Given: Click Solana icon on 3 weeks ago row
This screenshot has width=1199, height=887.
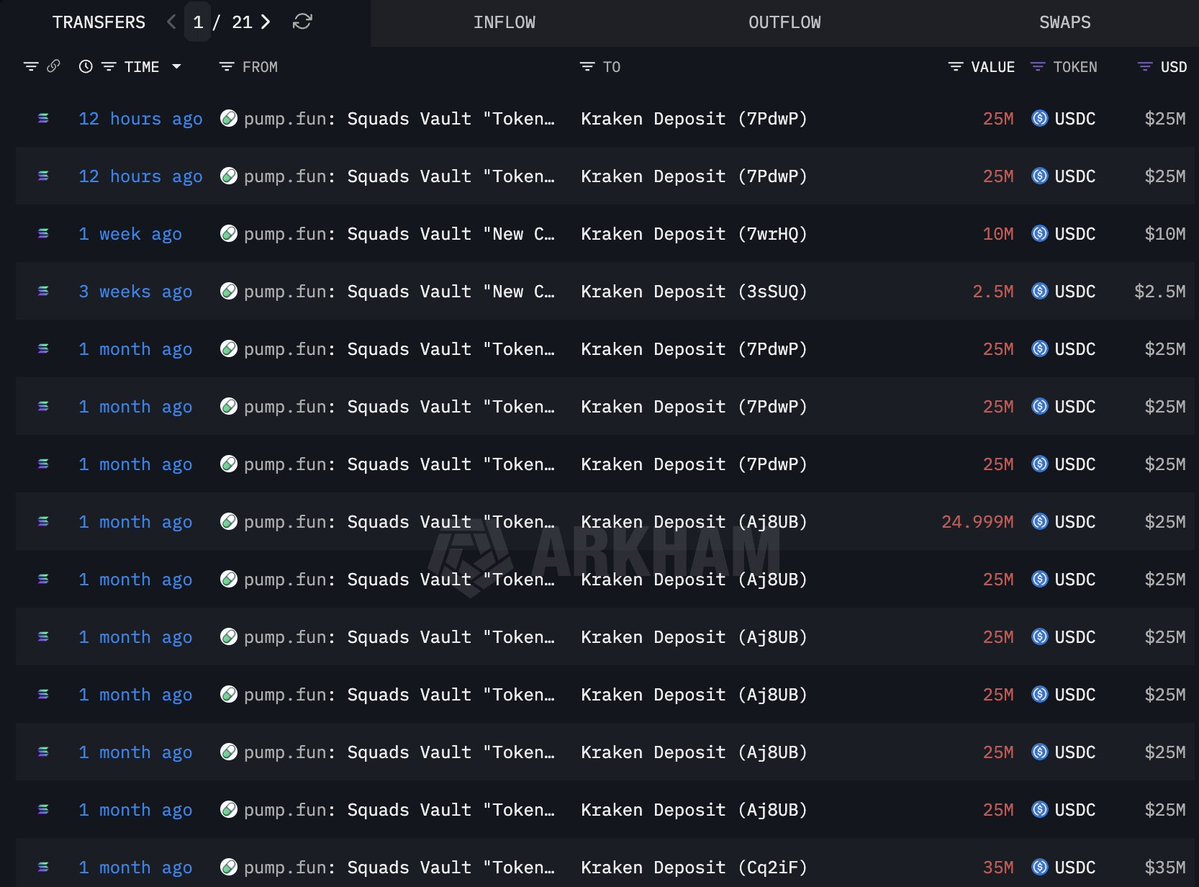Looking at the screenshot, I should [x=43, y=291].
